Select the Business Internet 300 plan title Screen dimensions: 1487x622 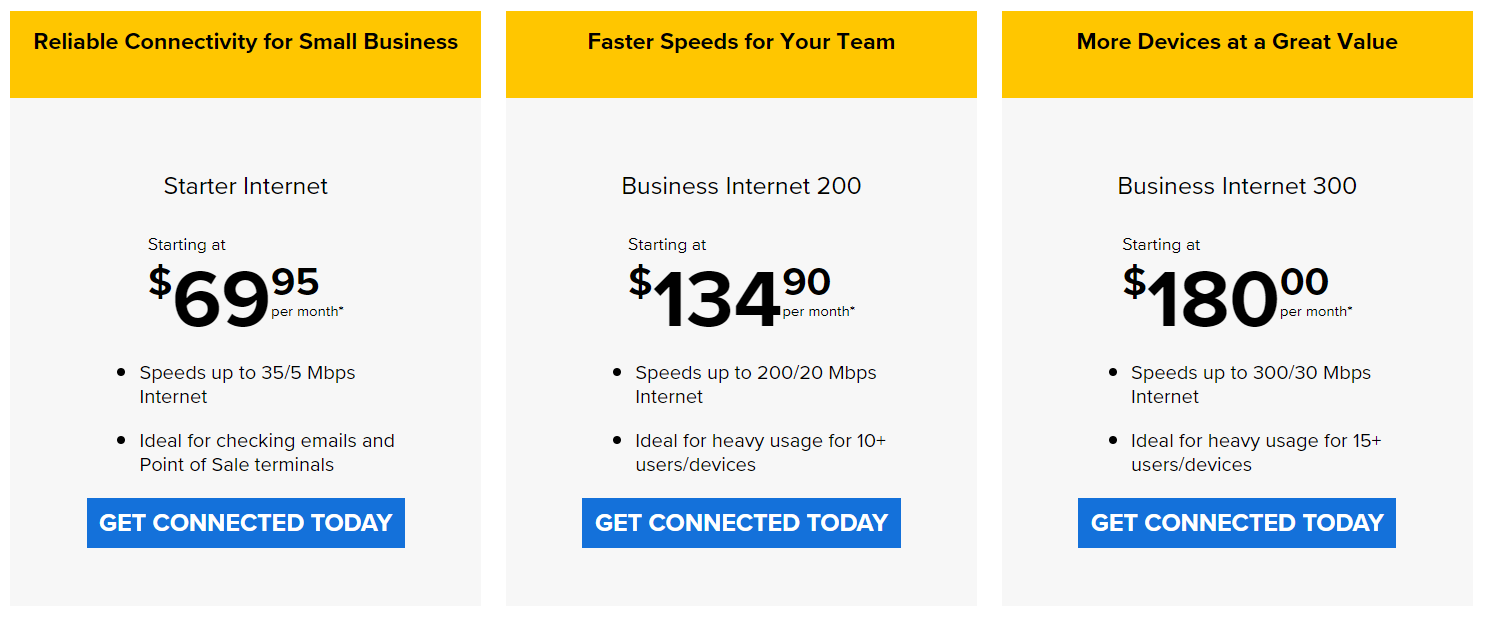click(1237, 186)
